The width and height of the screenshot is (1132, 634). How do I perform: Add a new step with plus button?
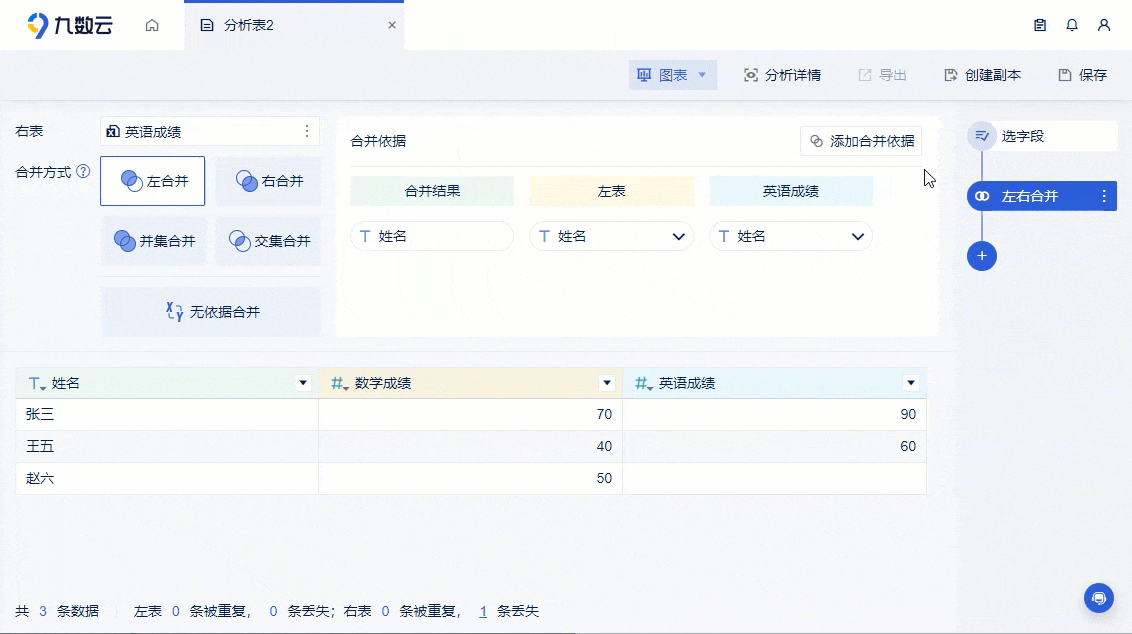pos(982,256)
